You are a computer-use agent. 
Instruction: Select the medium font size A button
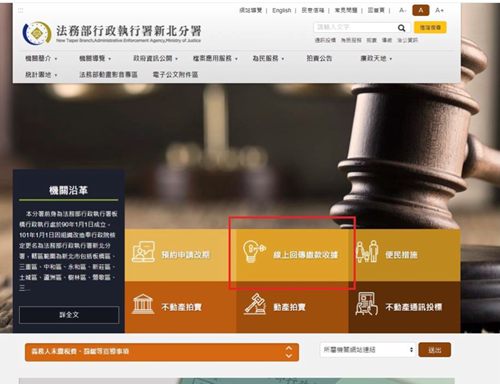421,10
